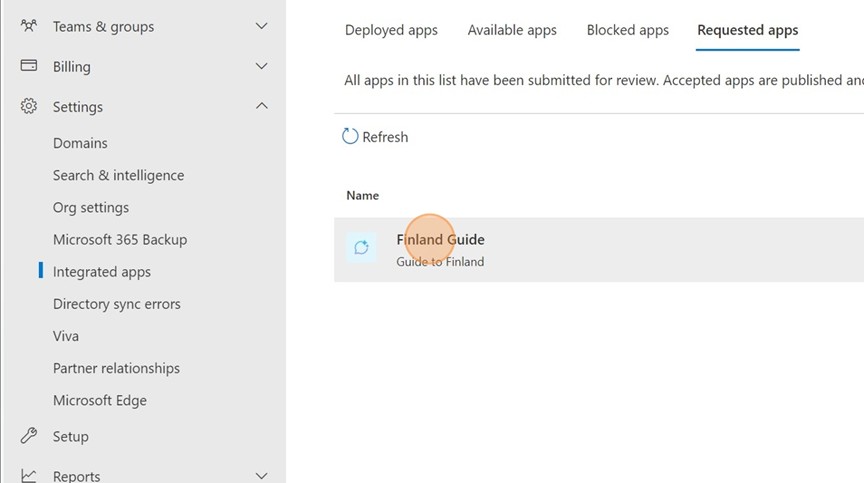Sort the list by Name column header

click(363, 195)
